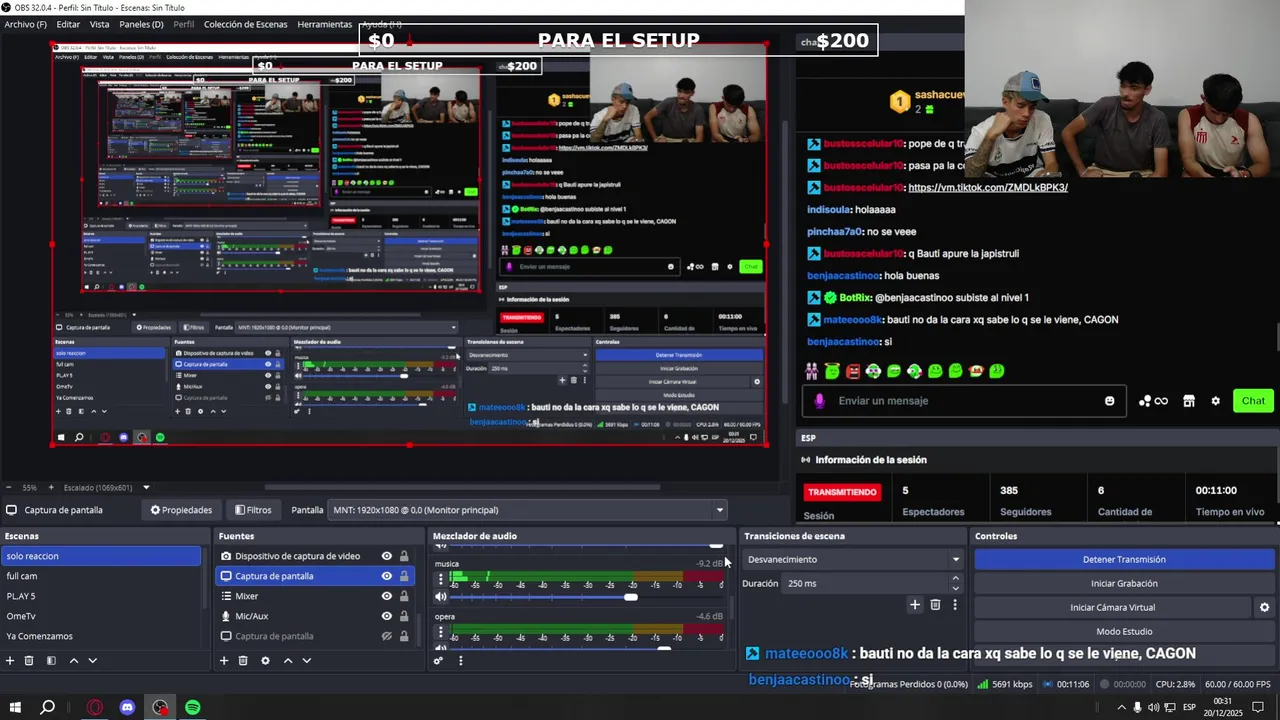1280x720 pixels.
Task: Open Editar menu
Action: (68, 24)
